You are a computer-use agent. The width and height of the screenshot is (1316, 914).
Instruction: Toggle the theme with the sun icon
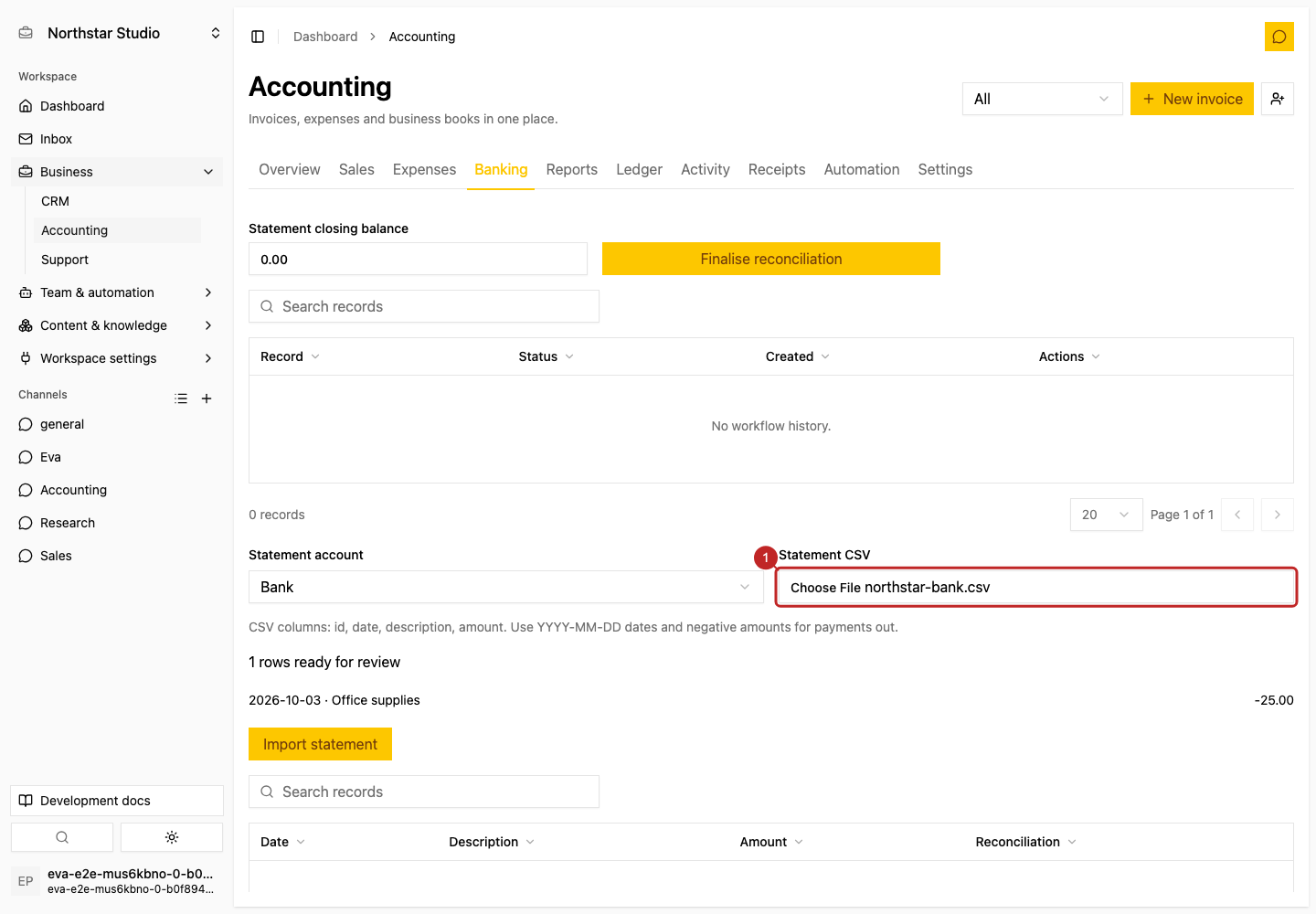172,837
